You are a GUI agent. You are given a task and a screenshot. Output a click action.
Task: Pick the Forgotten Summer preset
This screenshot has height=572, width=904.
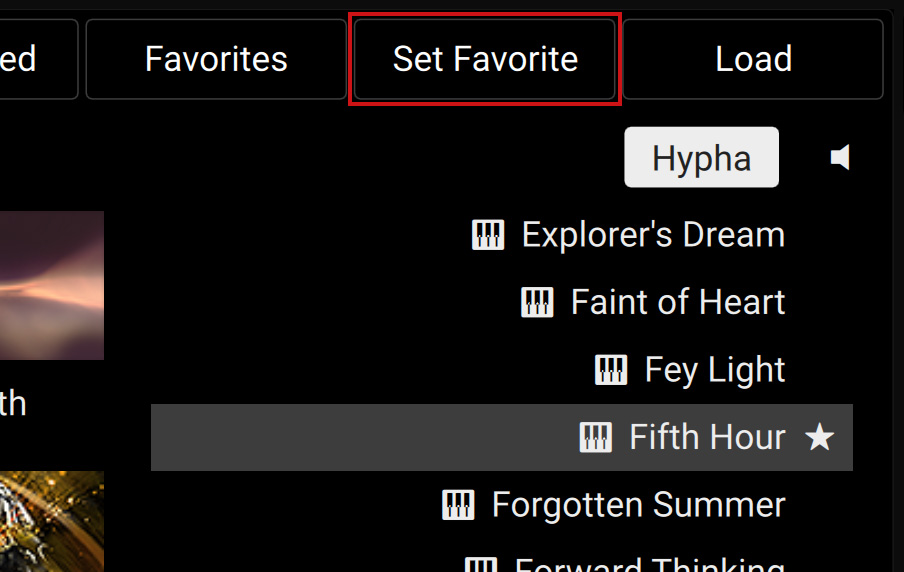pyautogui.click(x=638, y=505)
